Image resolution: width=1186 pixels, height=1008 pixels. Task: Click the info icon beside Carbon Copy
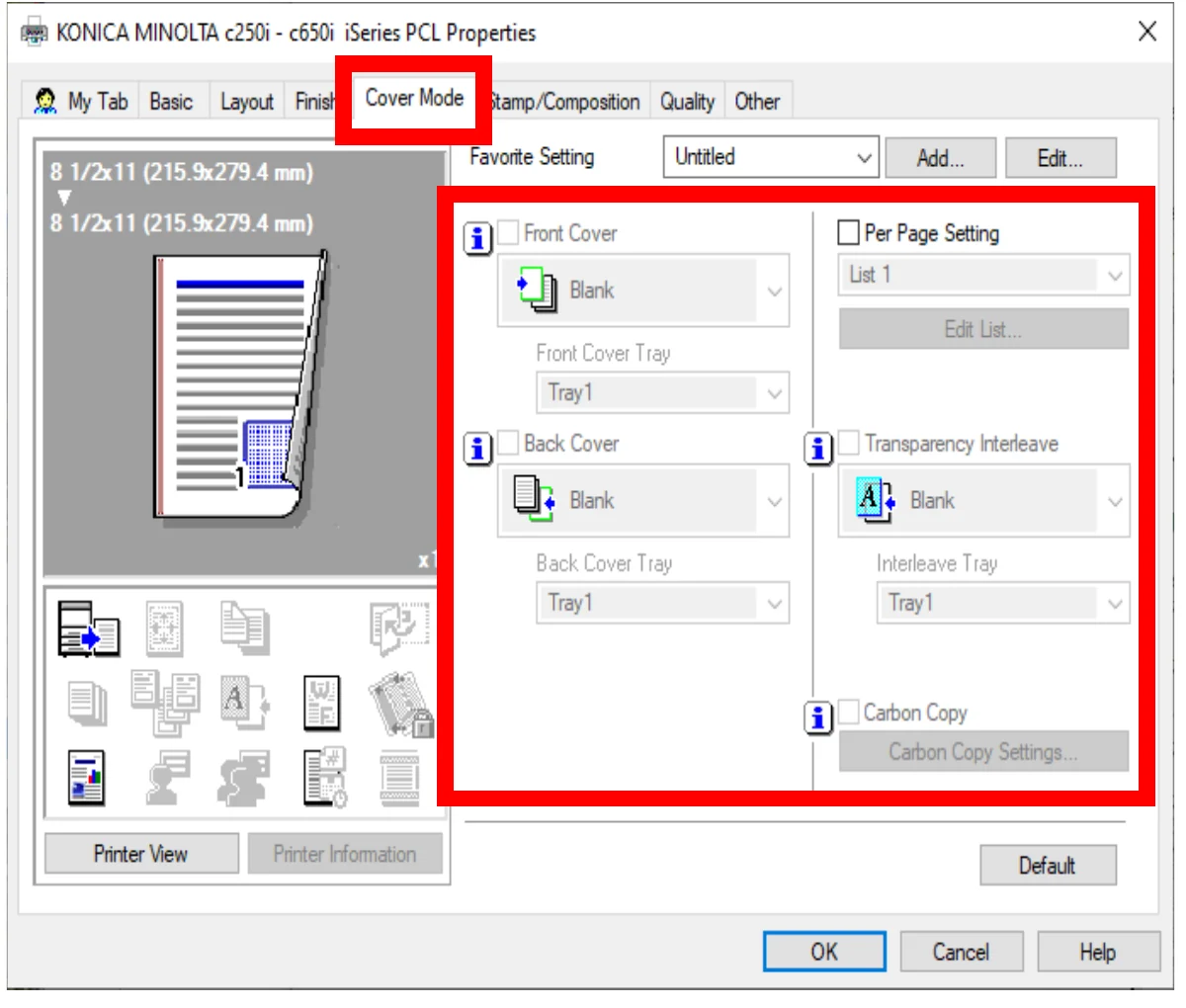(818, 717)
